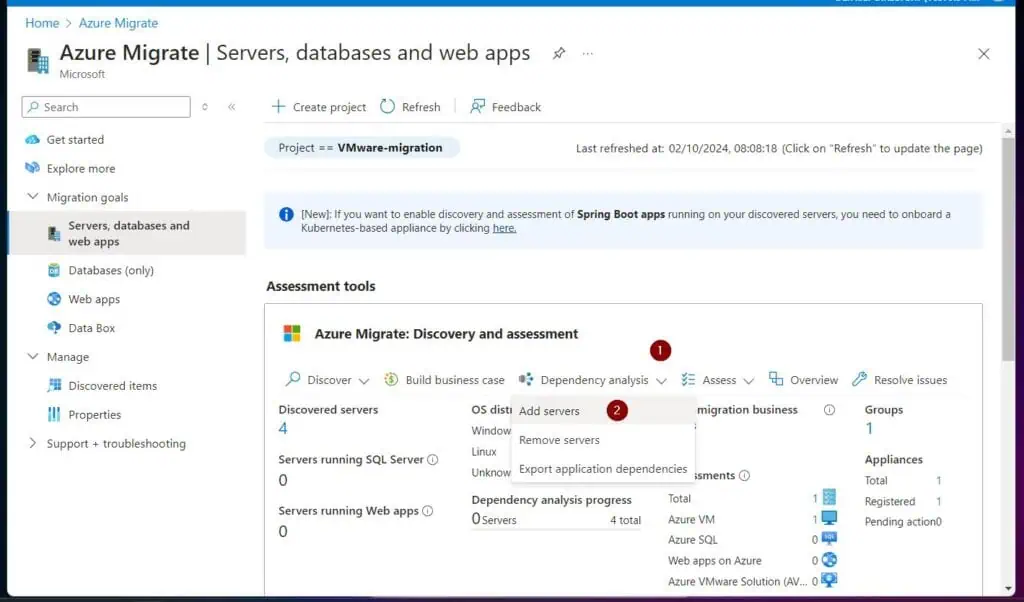The height and width of the screenshot is (602, 1024).
Task: Click the Azure SQL icon in assessments list
Action: coord(829,539)
